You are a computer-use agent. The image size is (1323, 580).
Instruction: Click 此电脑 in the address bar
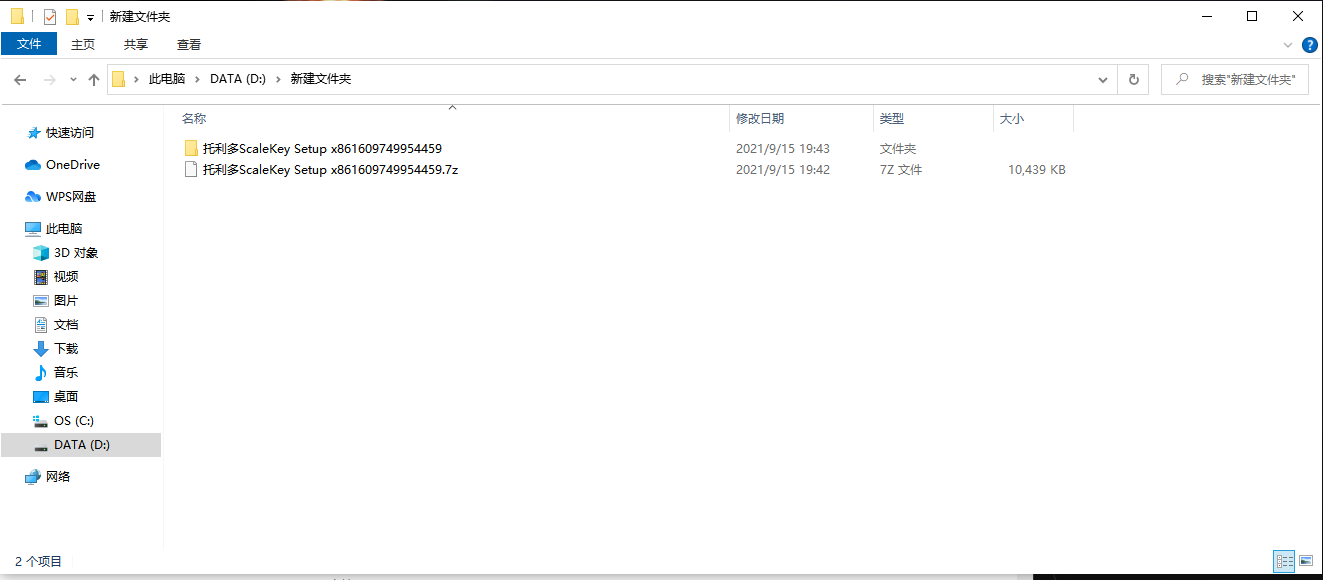(167, 79)
